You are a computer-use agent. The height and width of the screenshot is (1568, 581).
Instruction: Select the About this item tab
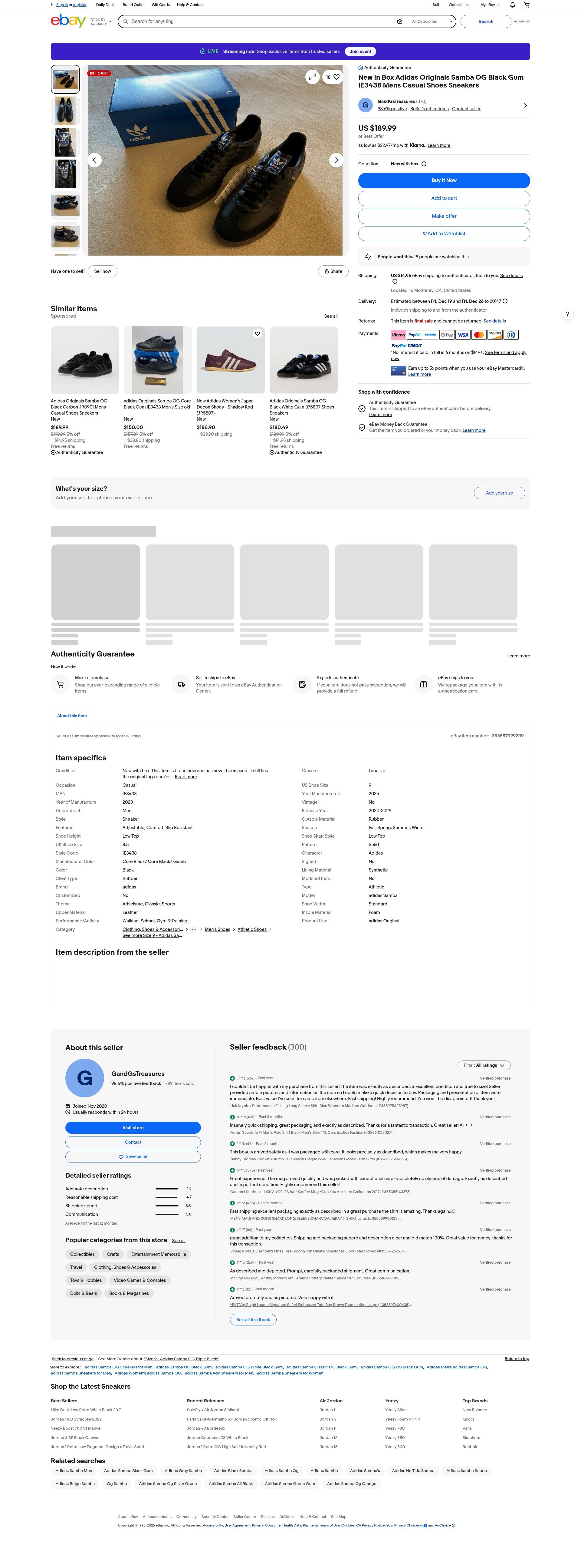pos(72,716)
